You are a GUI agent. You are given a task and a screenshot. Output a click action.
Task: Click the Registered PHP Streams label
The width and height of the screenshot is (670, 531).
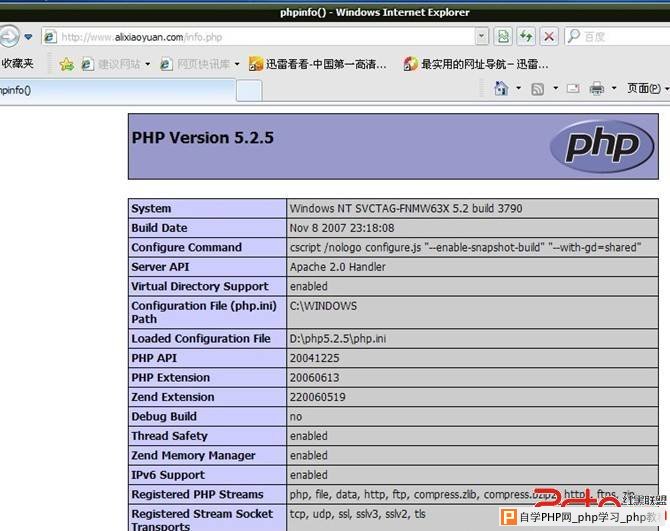[197, 494]
